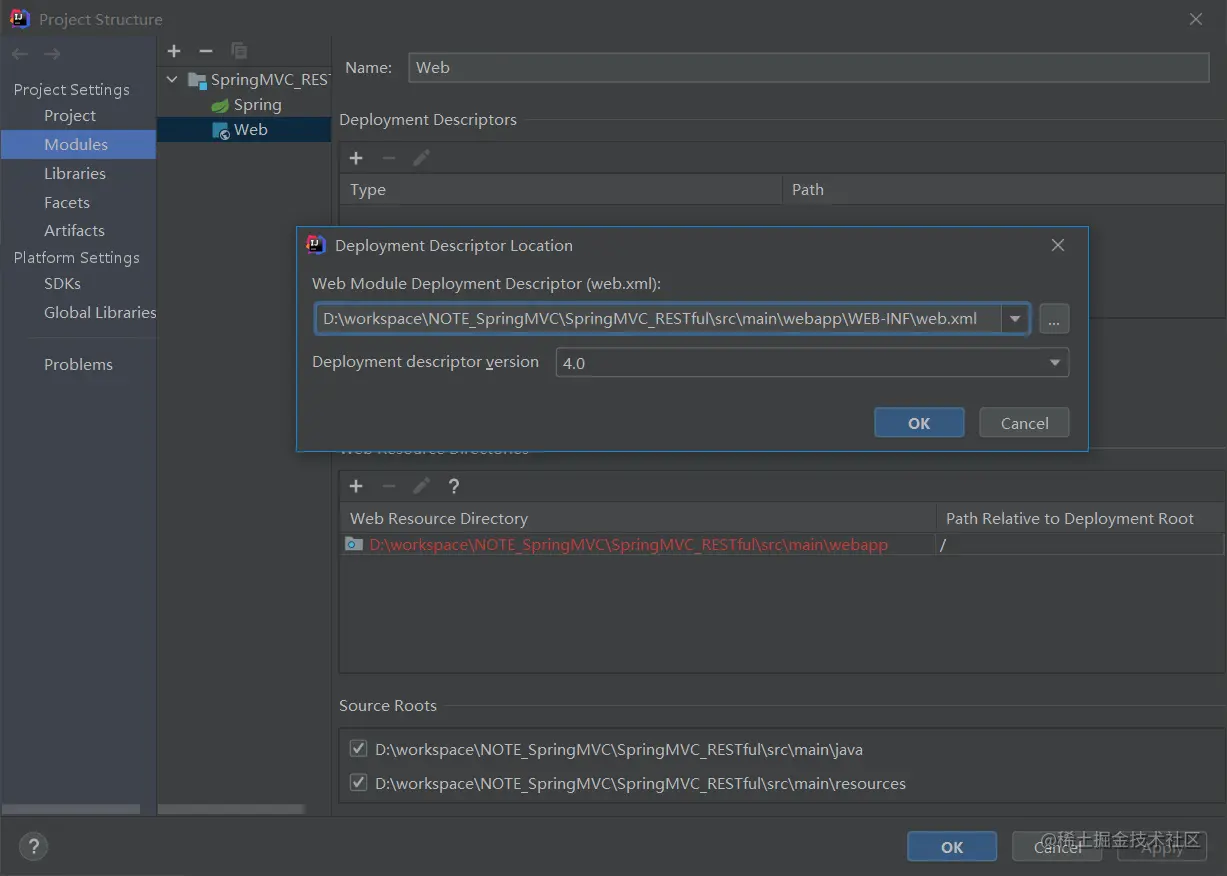This screenshot has width=1227, height=876.
Task: Copy the selected module icon
Action: pos(238,51)
